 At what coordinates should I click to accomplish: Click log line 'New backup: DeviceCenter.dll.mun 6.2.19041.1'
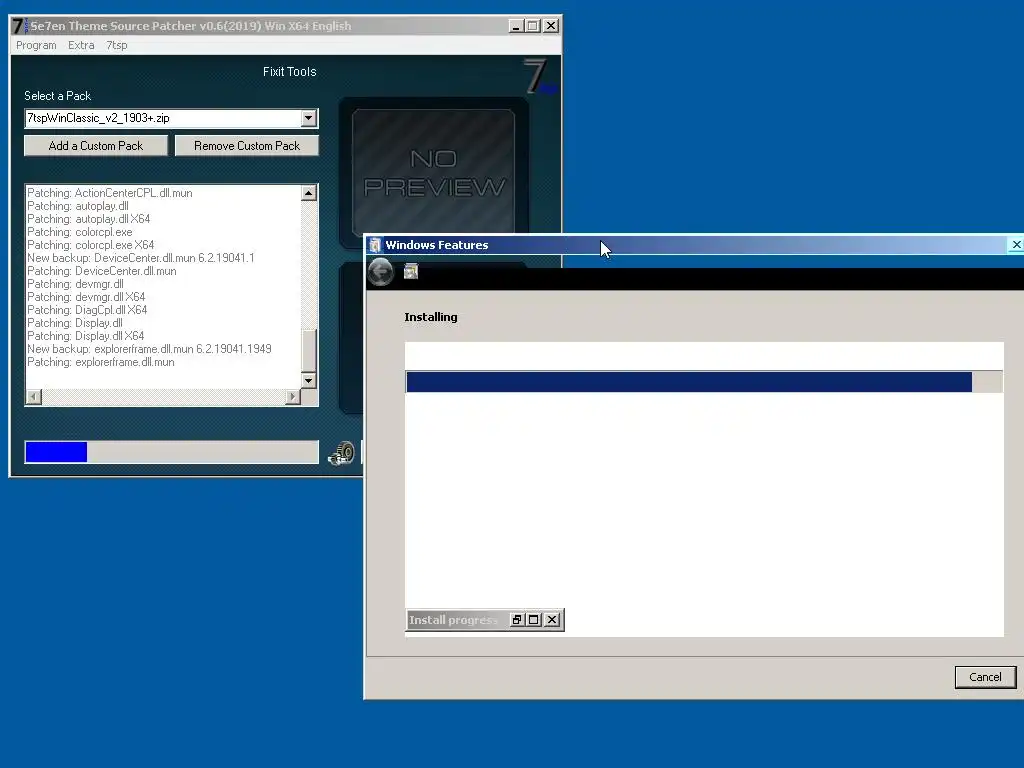coord(140,258)
